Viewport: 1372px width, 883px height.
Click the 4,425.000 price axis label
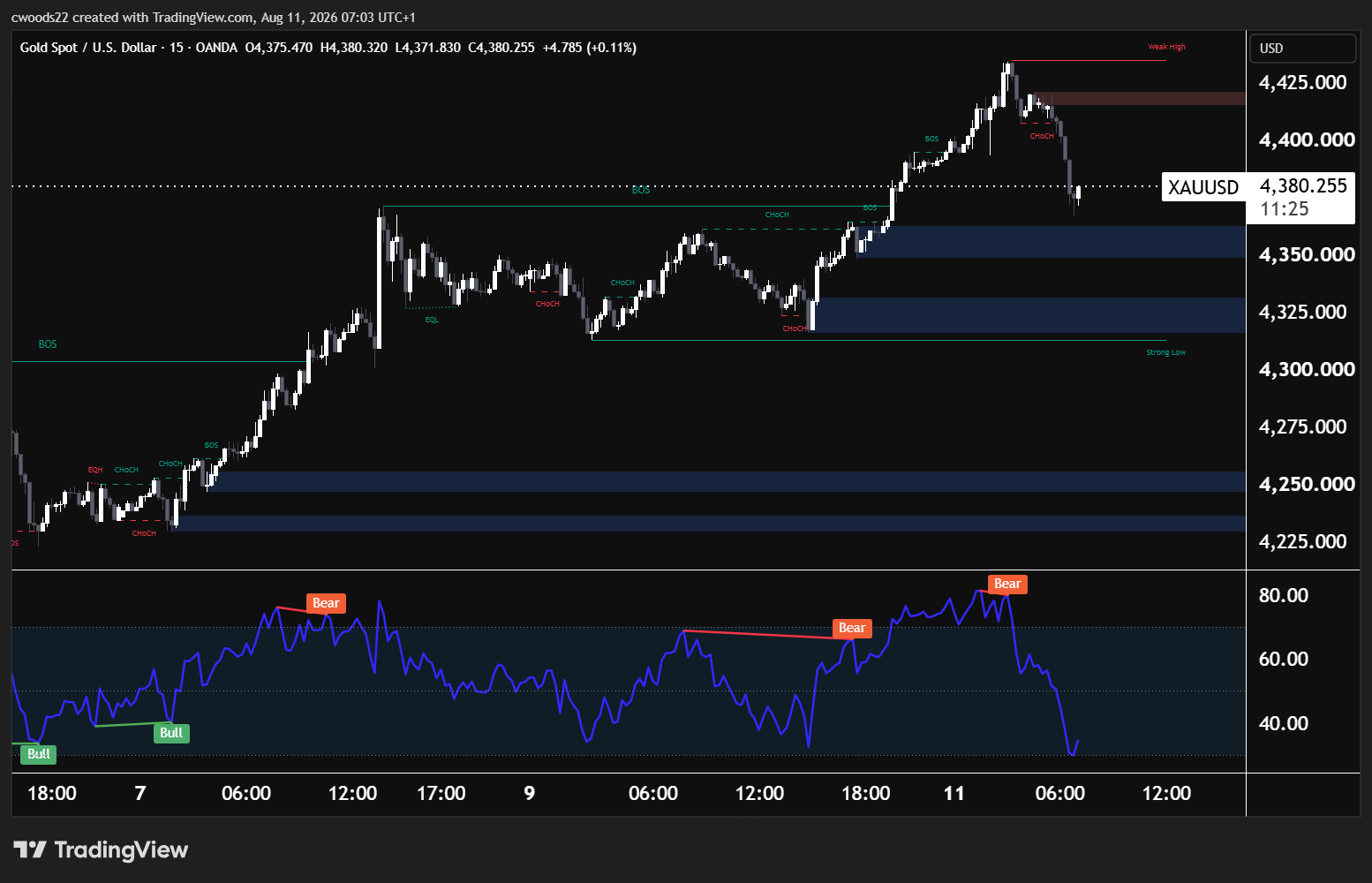pyautogui.click(x=1303, y=83)
